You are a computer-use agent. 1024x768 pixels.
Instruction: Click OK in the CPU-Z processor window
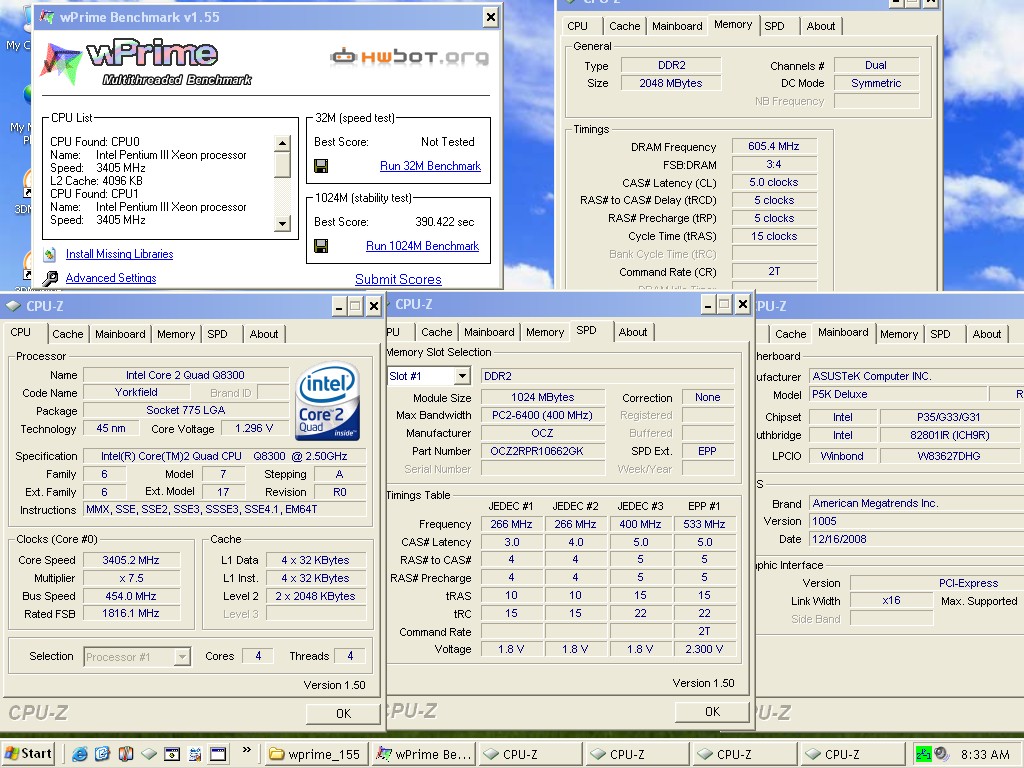344,714
